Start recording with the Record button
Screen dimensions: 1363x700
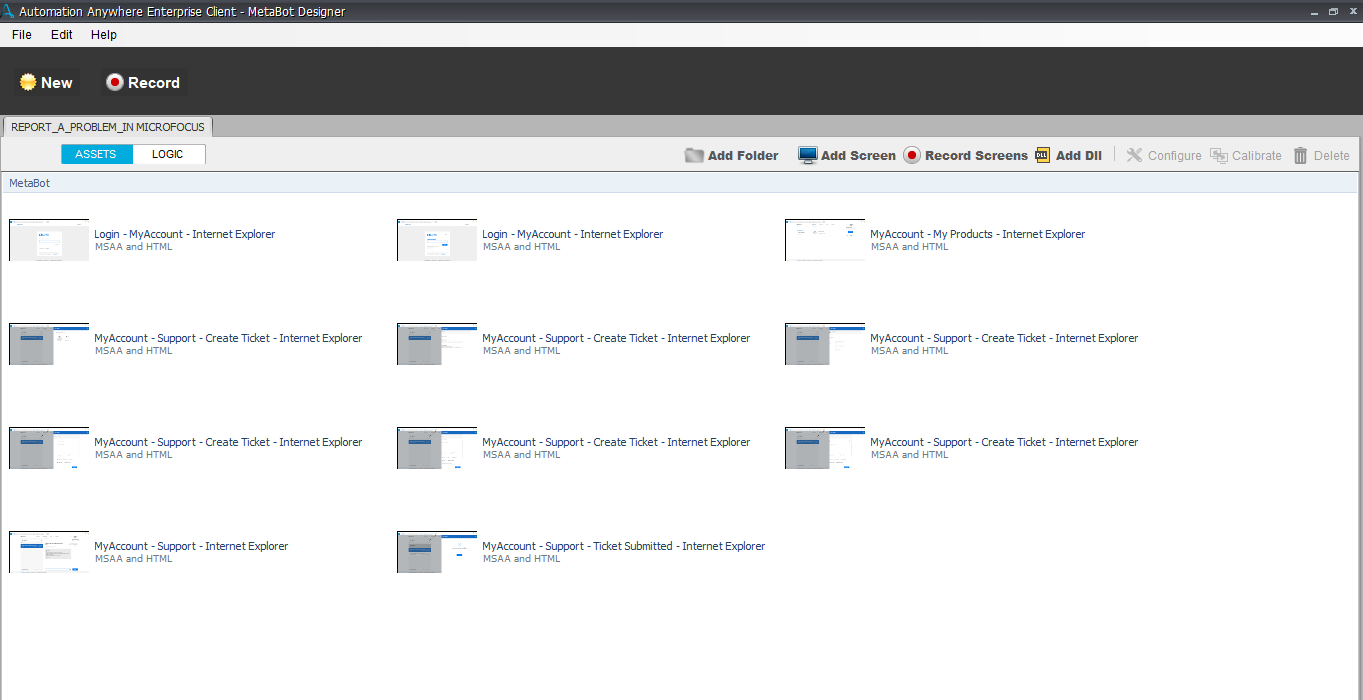[x=143, y=83]
